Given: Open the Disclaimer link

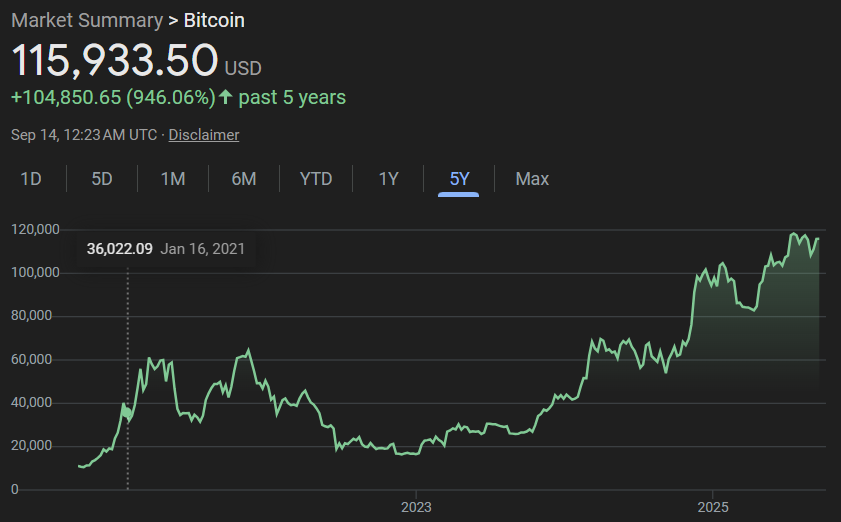Looking at the screenshot, I should (204, 135).
